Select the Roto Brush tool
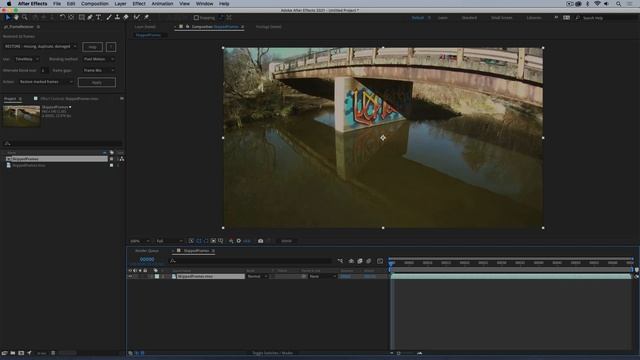This screenshot has width=640, height=360. 137,18
